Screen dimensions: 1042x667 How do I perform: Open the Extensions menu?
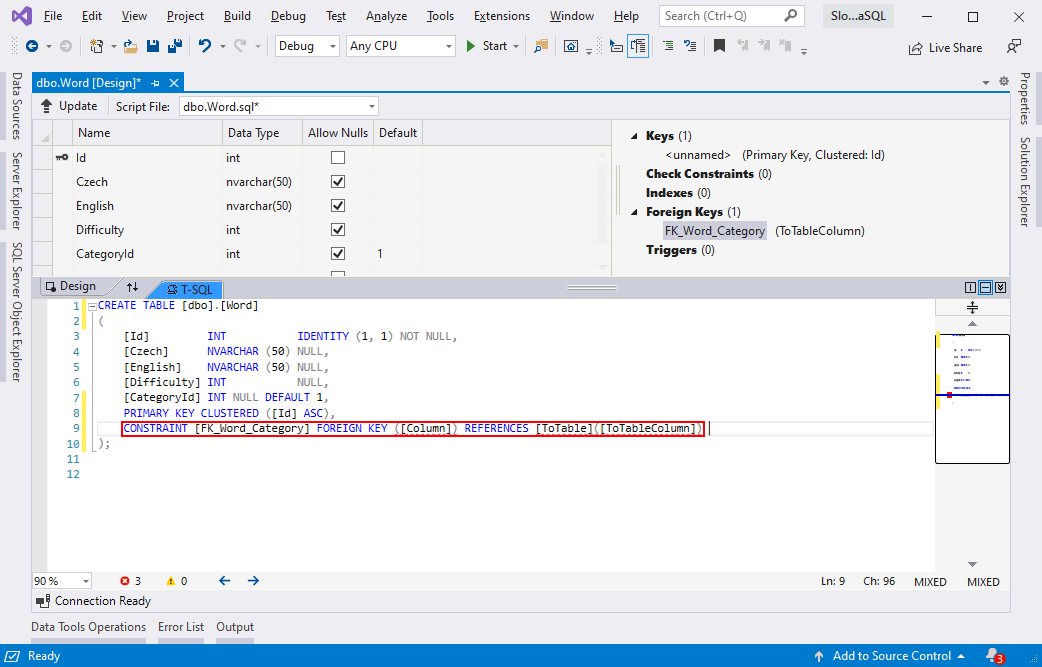click(x=502, y=16)
